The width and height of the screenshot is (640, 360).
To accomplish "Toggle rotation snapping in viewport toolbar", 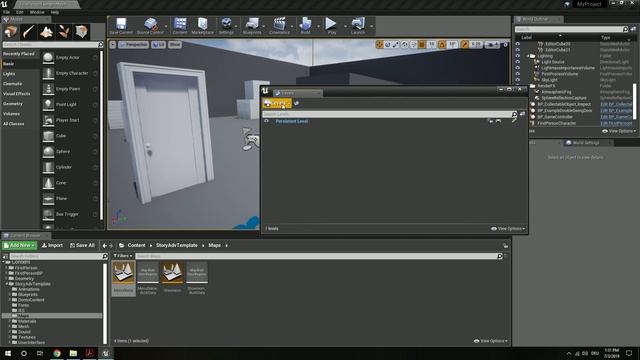I will [x=442, y=44].
